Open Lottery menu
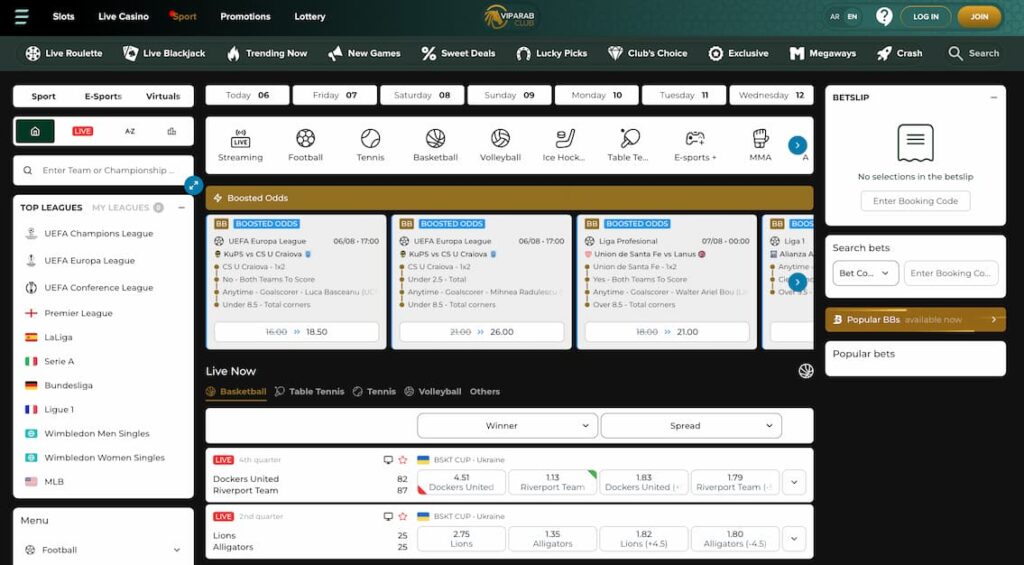The width and height of the screenshot is (1024, 565). pos(310,16)
